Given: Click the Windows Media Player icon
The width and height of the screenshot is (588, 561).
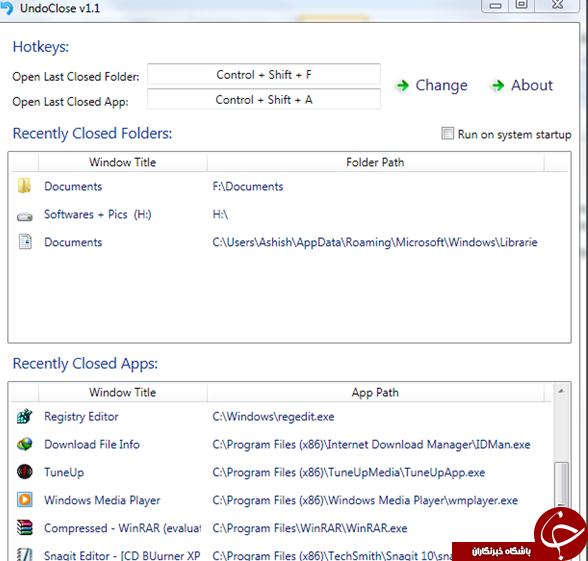Looking at the screenshot, I should [25, 500].
